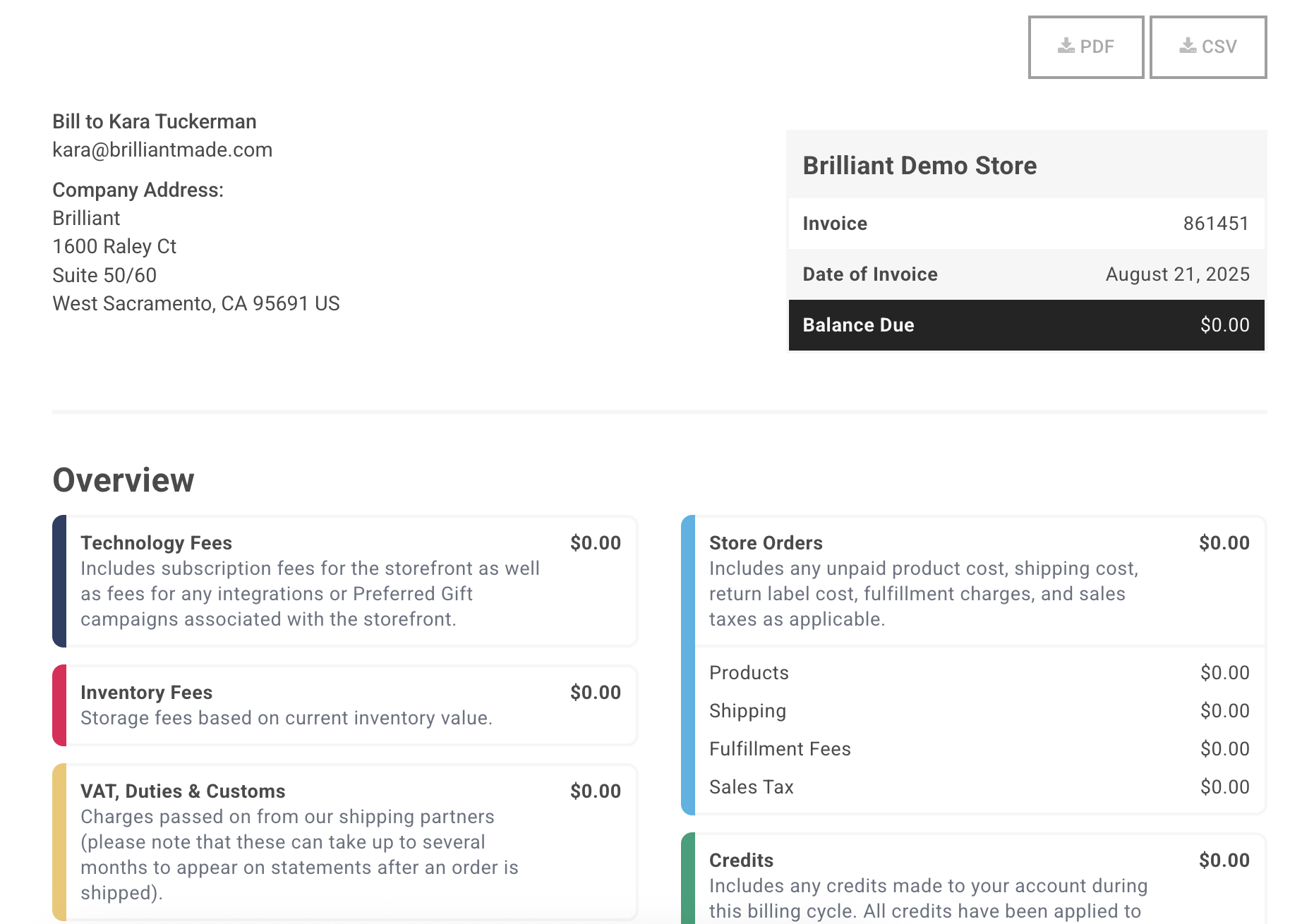The width and height of the screenshot is (1290, 924).
Task: Click the Brilliant Demo Store title
Action: pos(920,166)
